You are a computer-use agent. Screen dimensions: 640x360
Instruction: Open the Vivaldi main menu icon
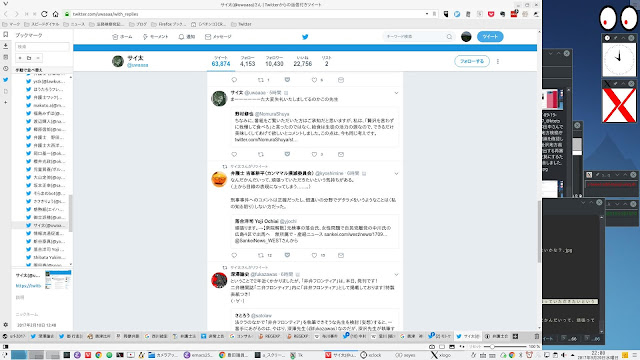click(5, 4)
